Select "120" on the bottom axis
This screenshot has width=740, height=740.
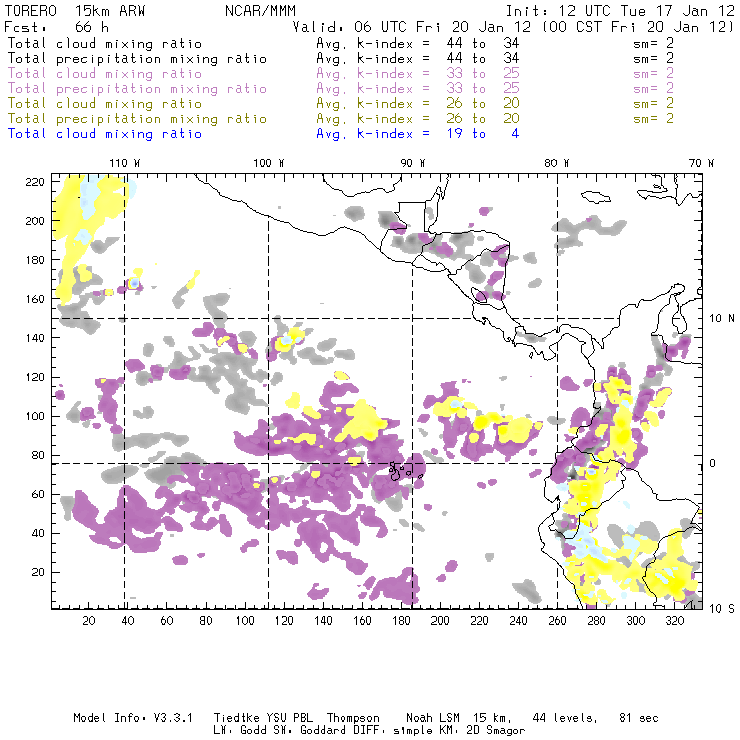click(284, 621)
